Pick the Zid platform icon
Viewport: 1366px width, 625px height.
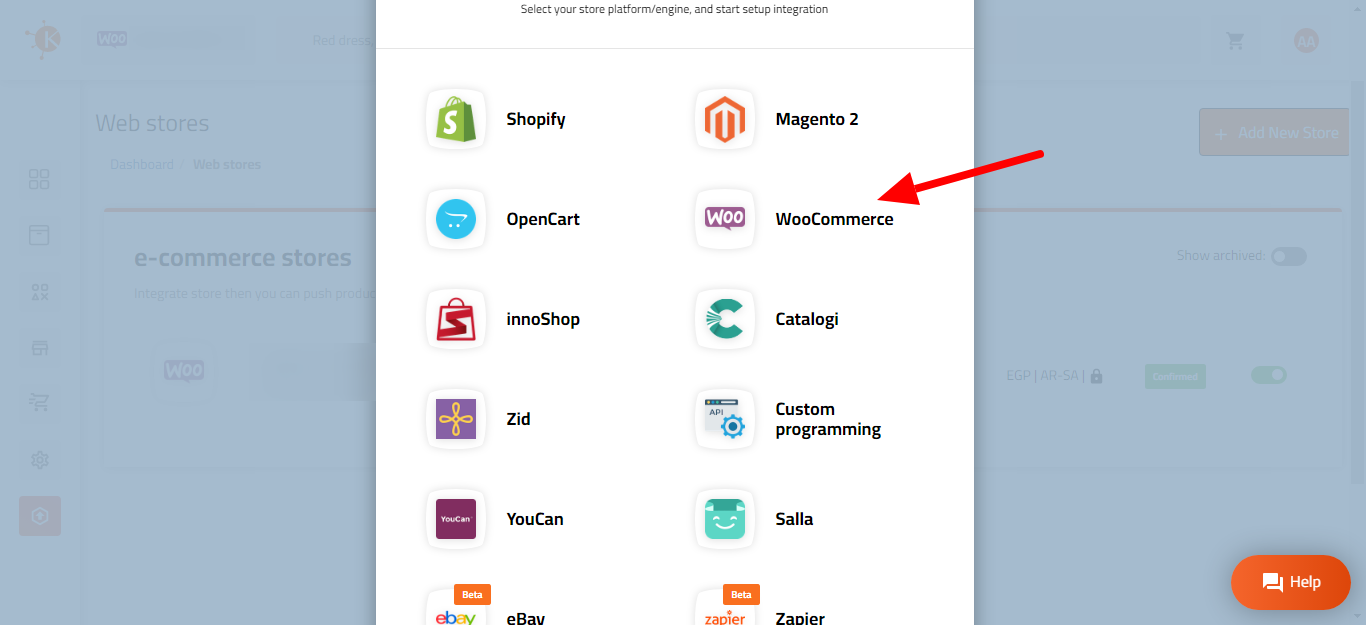[456, 419]
